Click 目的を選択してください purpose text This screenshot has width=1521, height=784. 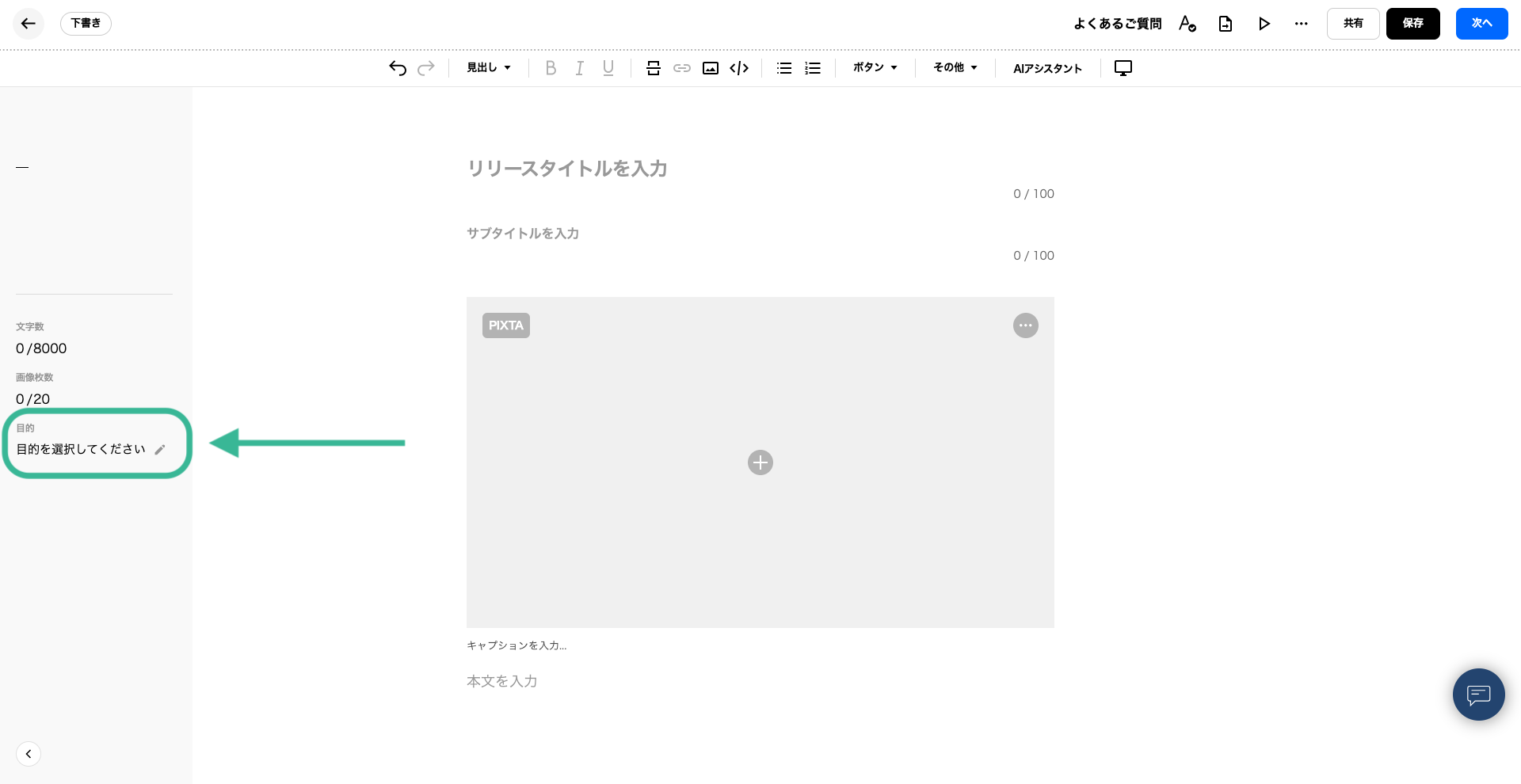point(81,449)
